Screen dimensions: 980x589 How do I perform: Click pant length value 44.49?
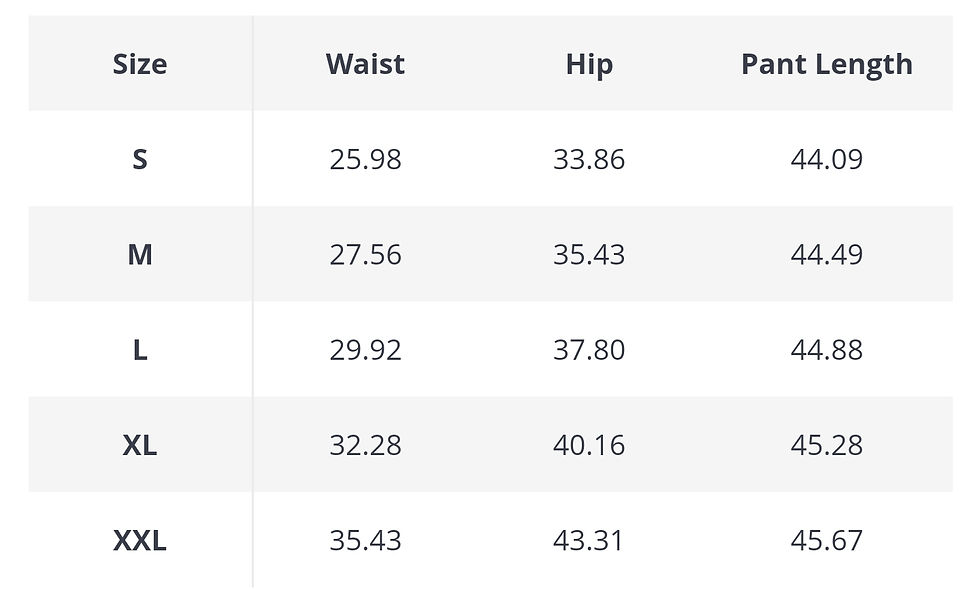[827, 254]
